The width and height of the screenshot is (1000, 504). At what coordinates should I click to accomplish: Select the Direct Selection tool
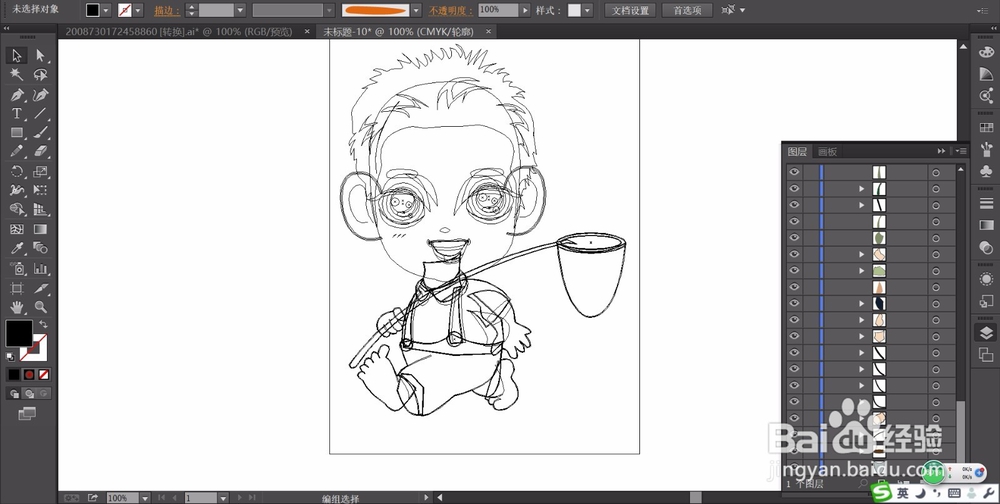40,56
